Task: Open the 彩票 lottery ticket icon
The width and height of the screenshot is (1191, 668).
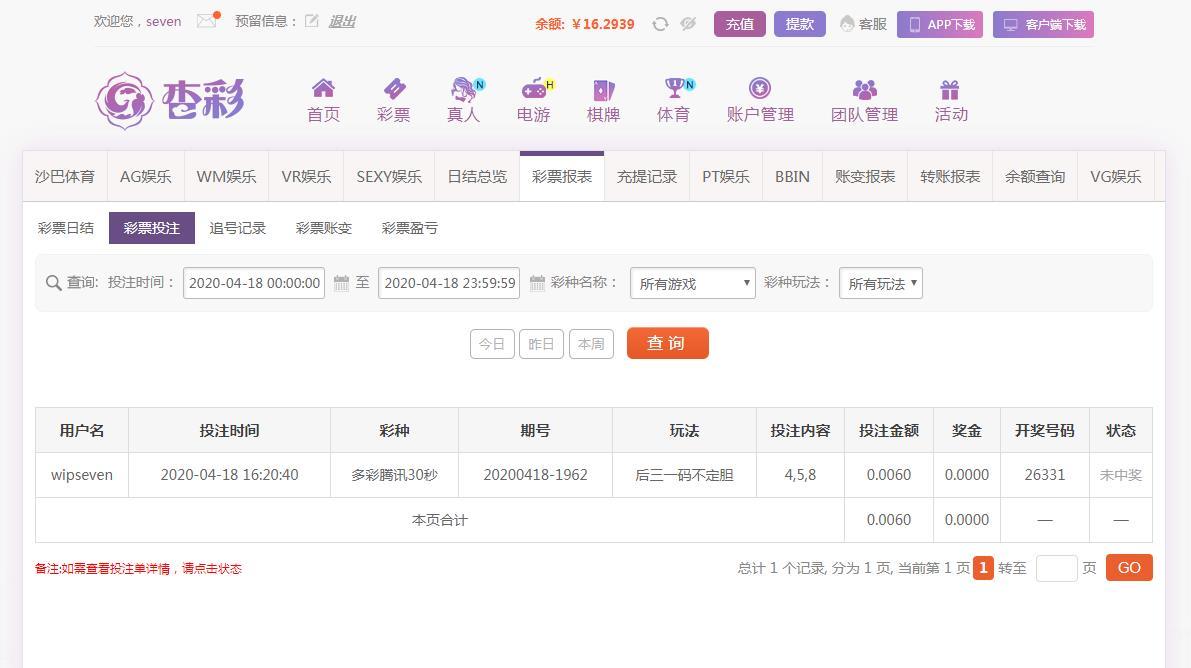Action: point(394,89)
